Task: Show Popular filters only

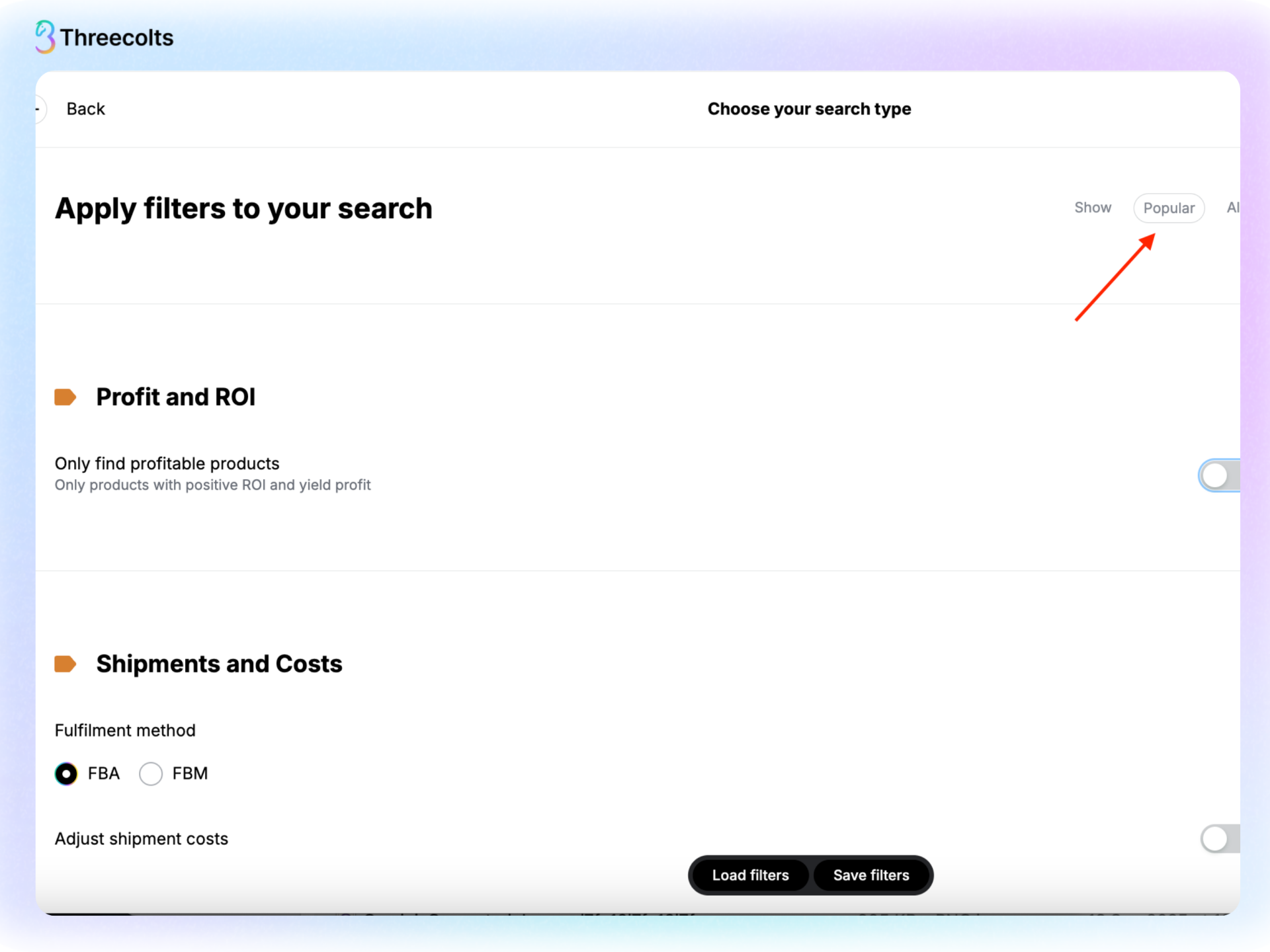Action: tap(1169, 208)
